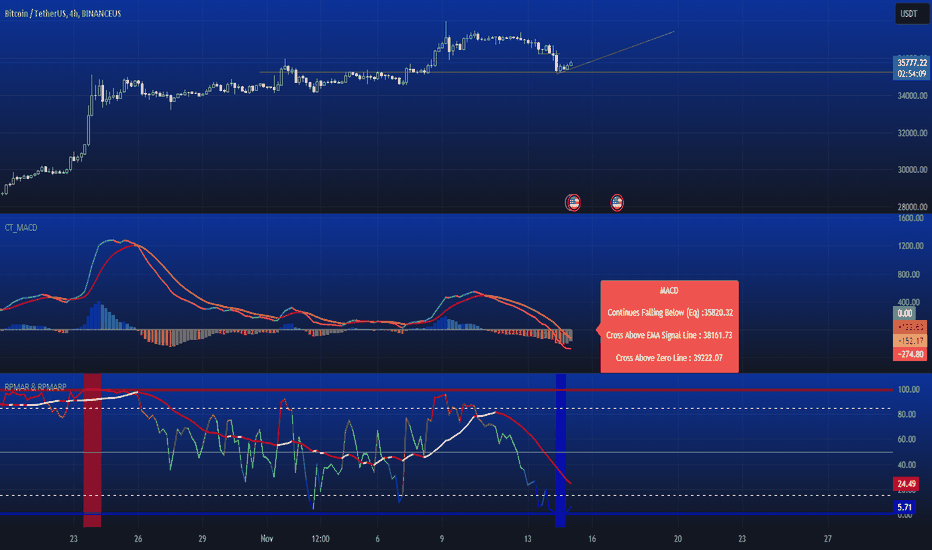
Task: Click the 40.00 RPMAR axis label
Action: pos(906,464)
